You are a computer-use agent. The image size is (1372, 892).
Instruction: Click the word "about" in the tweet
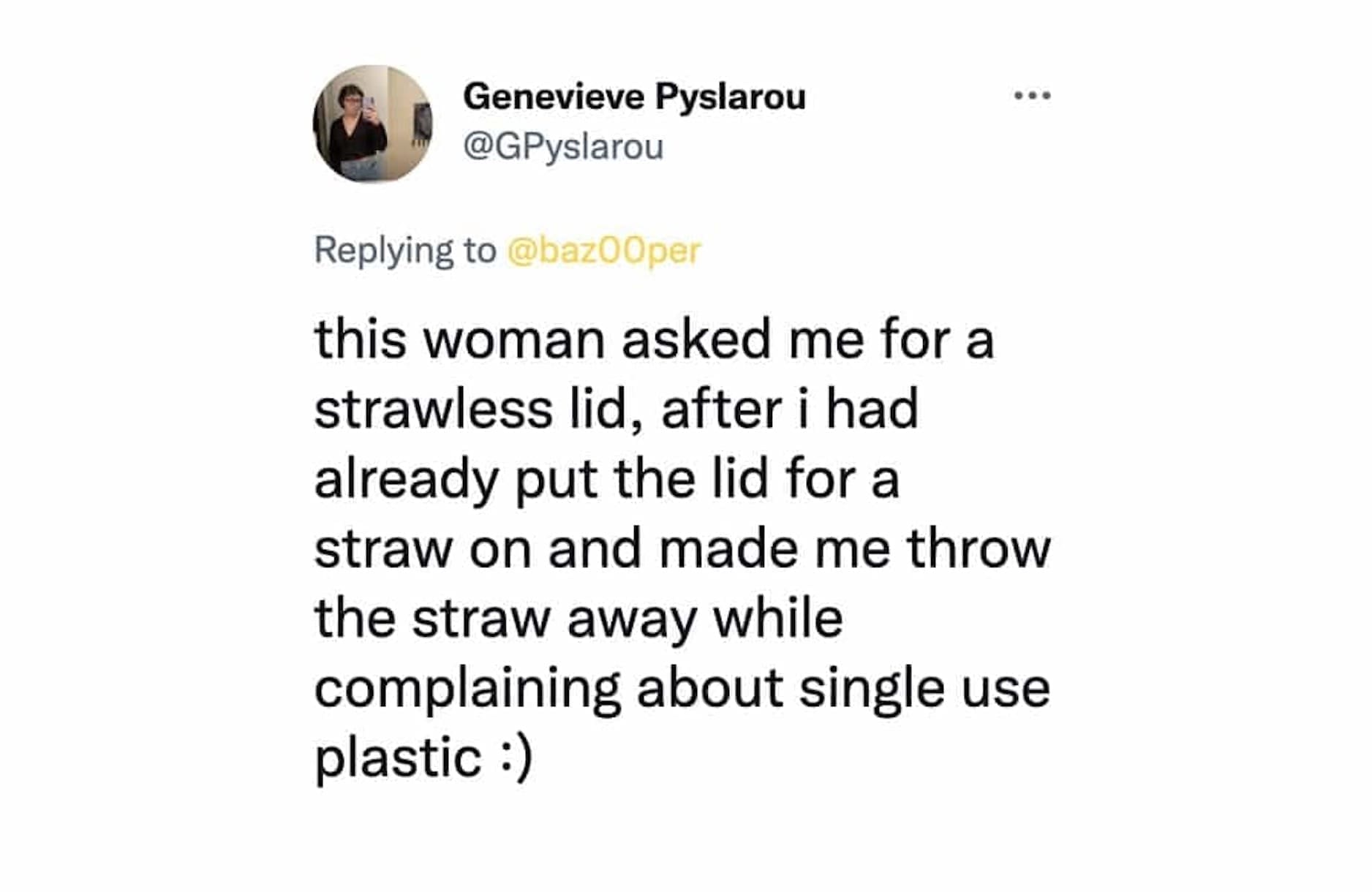point(710,689)
